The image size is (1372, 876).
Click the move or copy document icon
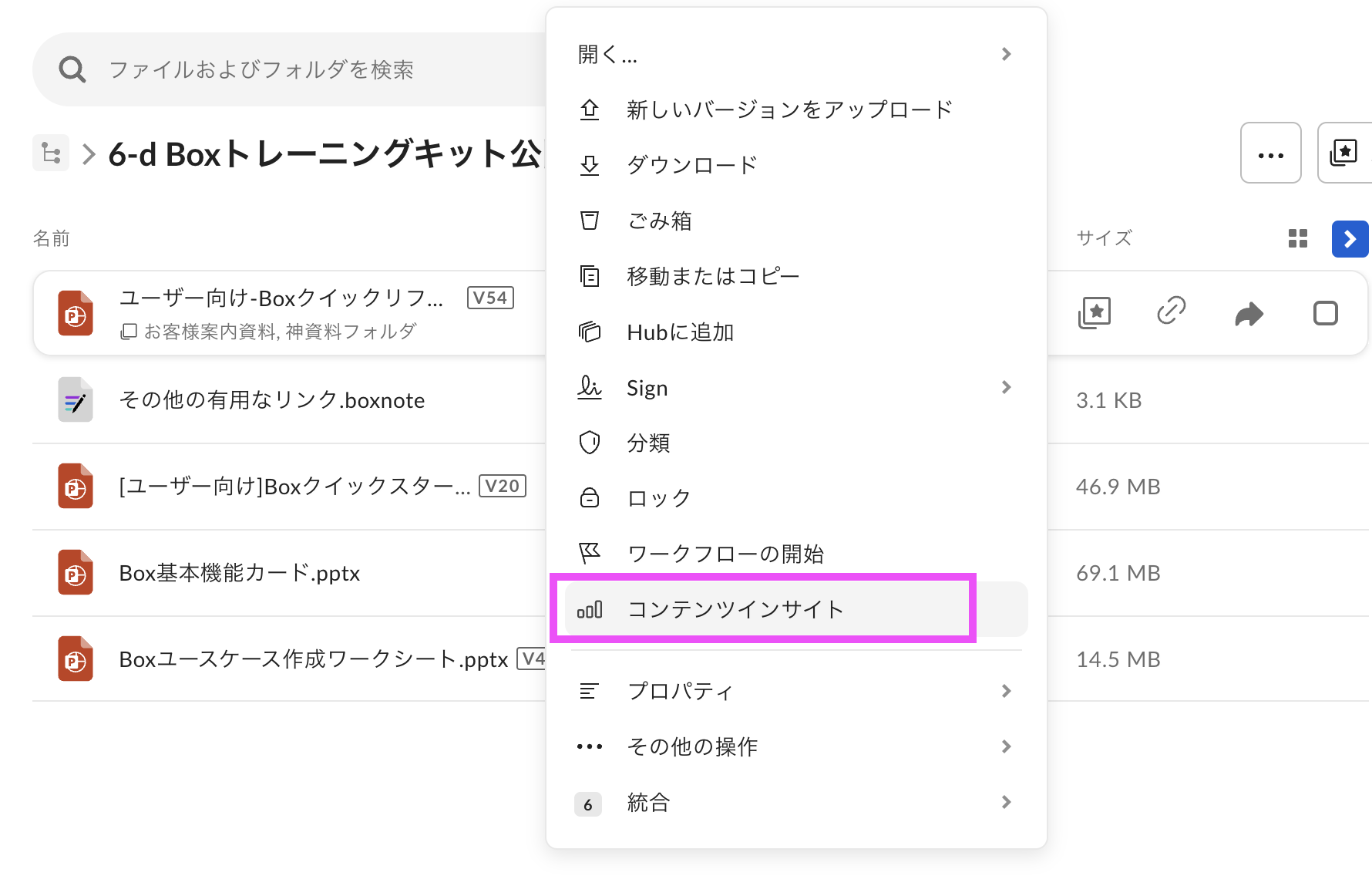pyautogui.click(x=590, y=276)
